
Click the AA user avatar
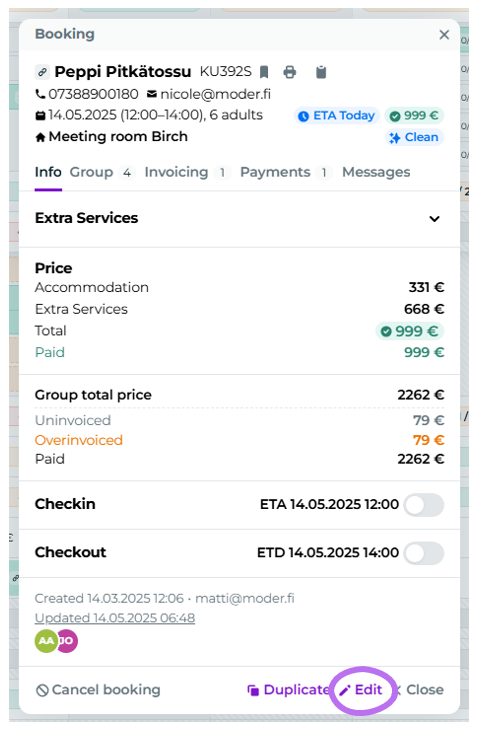click(x=46, y=641)
